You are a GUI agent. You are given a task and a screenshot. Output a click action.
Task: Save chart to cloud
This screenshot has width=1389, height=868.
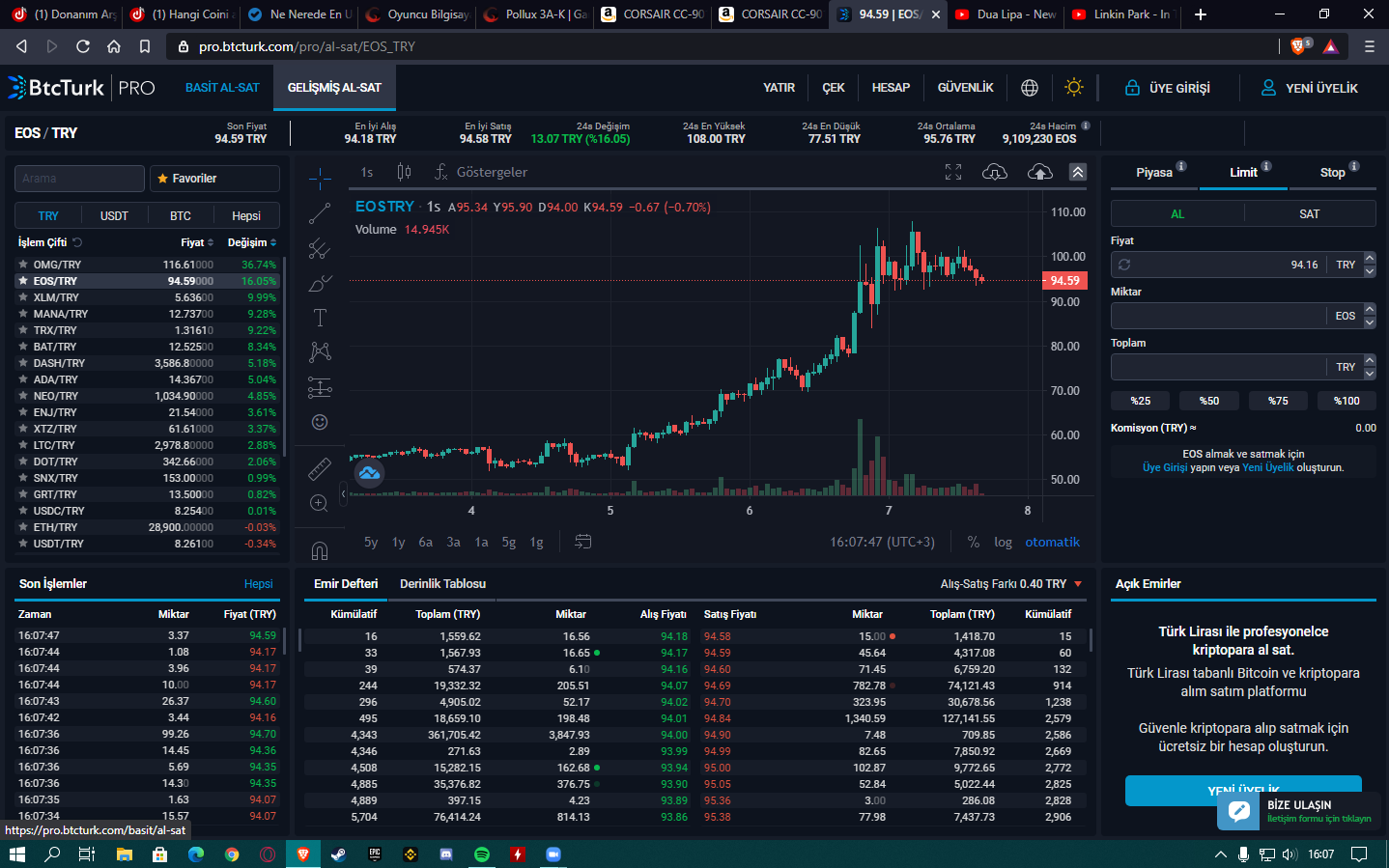click(1040, 172)
